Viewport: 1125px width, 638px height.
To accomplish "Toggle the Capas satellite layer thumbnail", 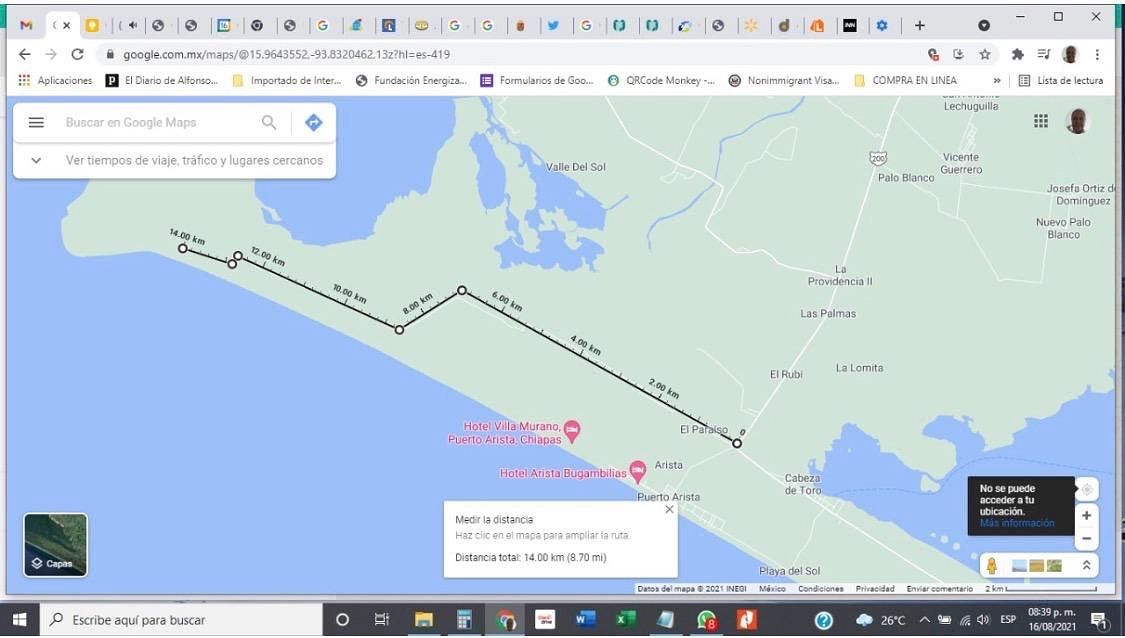I will [x=55, y=545].
